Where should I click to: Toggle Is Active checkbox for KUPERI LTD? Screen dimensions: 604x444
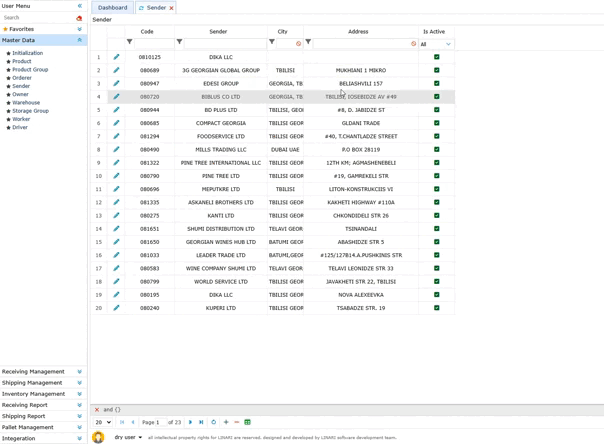[x=436, y=308]
